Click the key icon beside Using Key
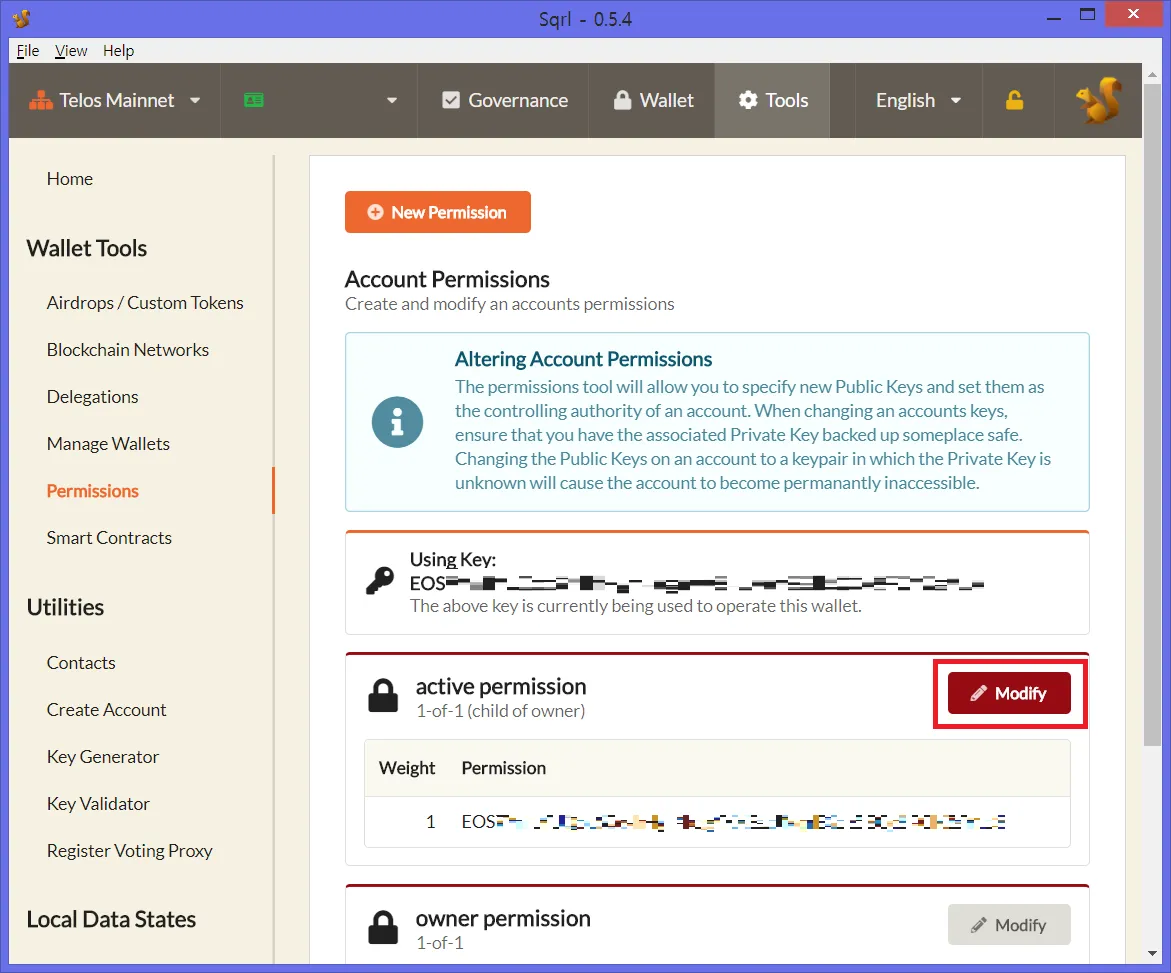1171x973 pixels. pos(380,580)
